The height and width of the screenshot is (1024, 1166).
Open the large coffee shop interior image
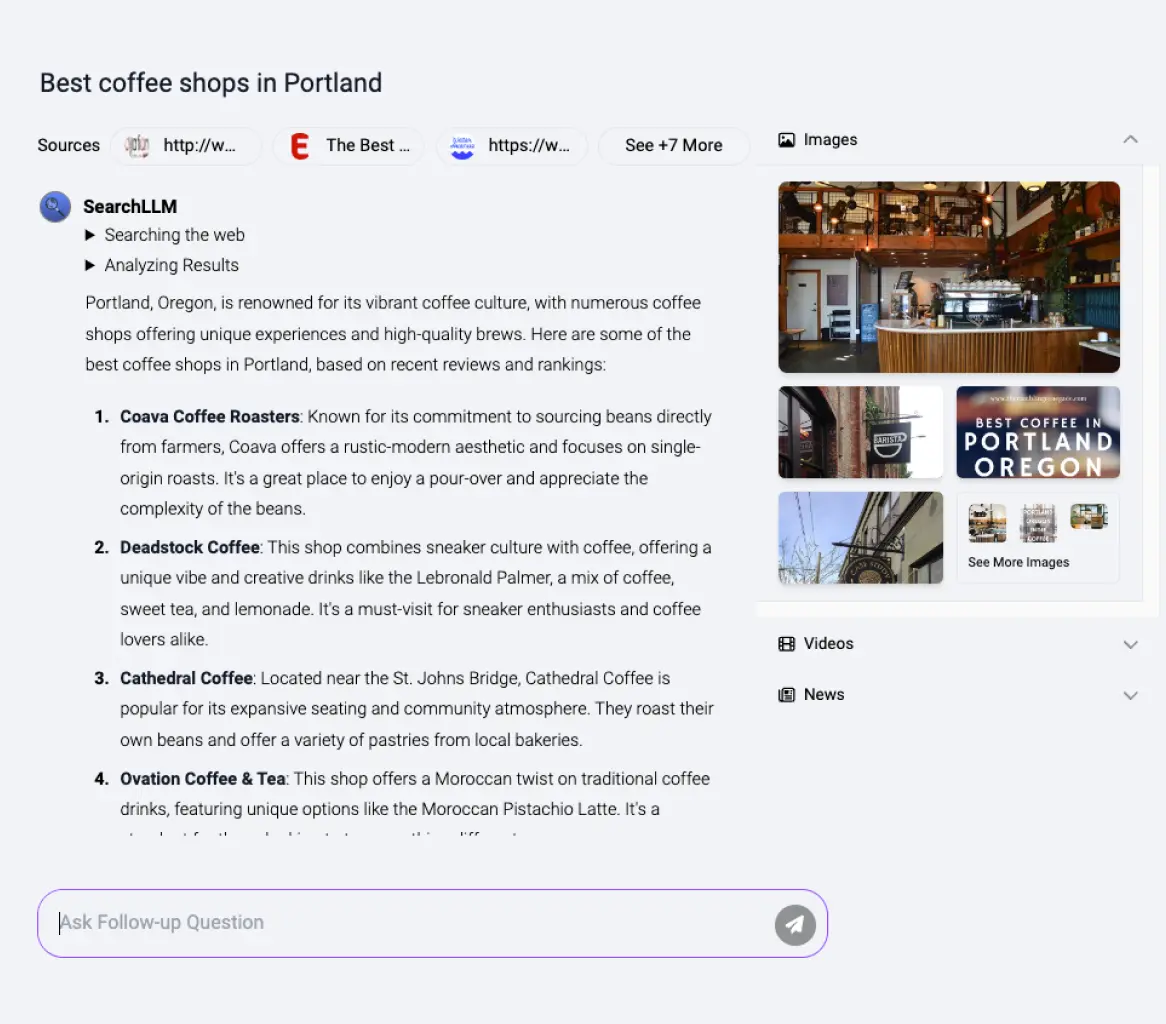[948, 277]
